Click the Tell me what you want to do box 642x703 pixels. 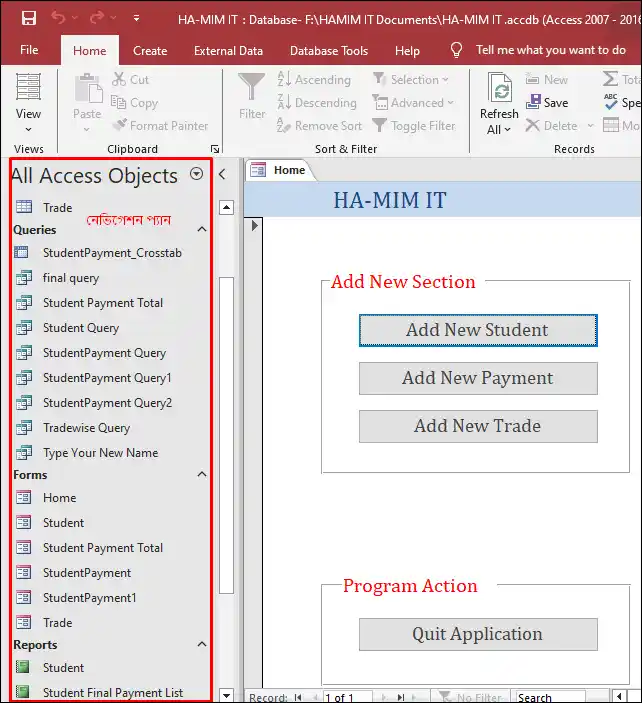pos(551,50)
